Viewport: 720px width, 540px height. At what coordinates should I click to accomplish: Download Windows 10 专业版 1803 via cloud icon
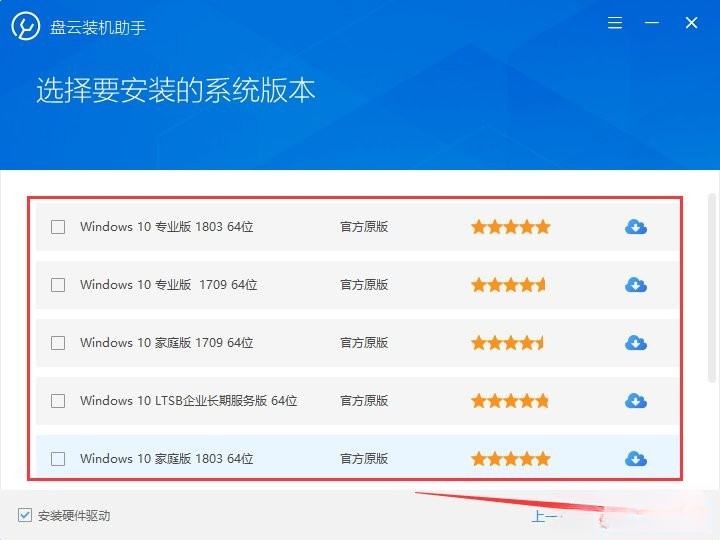tap(636, 227)
